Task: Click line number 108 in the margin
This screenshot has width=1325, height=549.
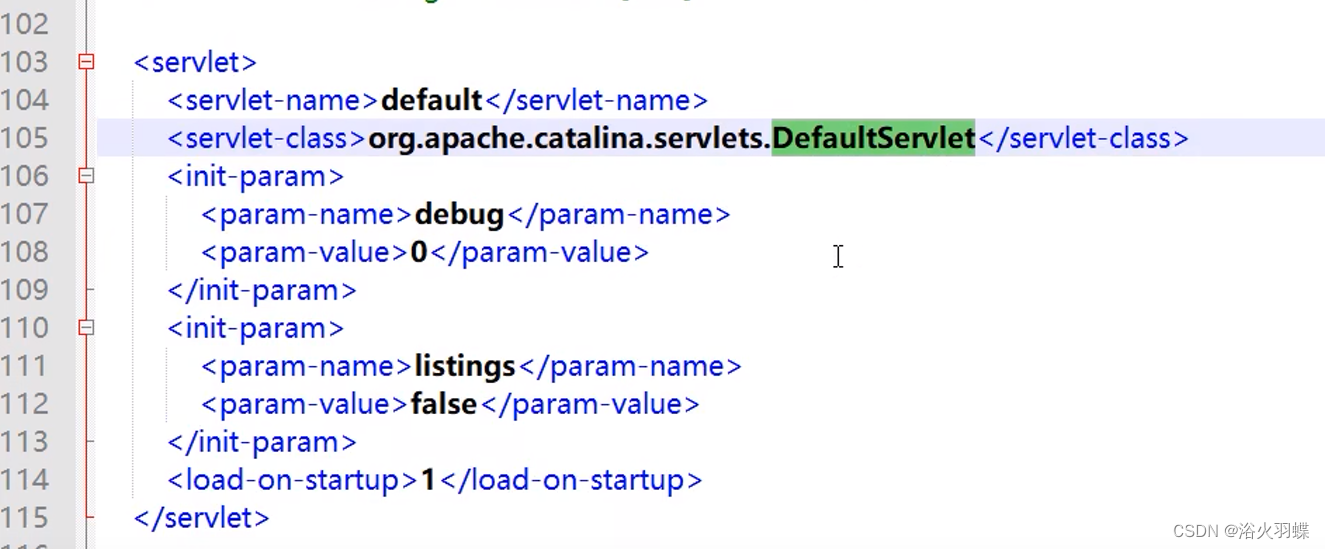Action: [25, 252]
